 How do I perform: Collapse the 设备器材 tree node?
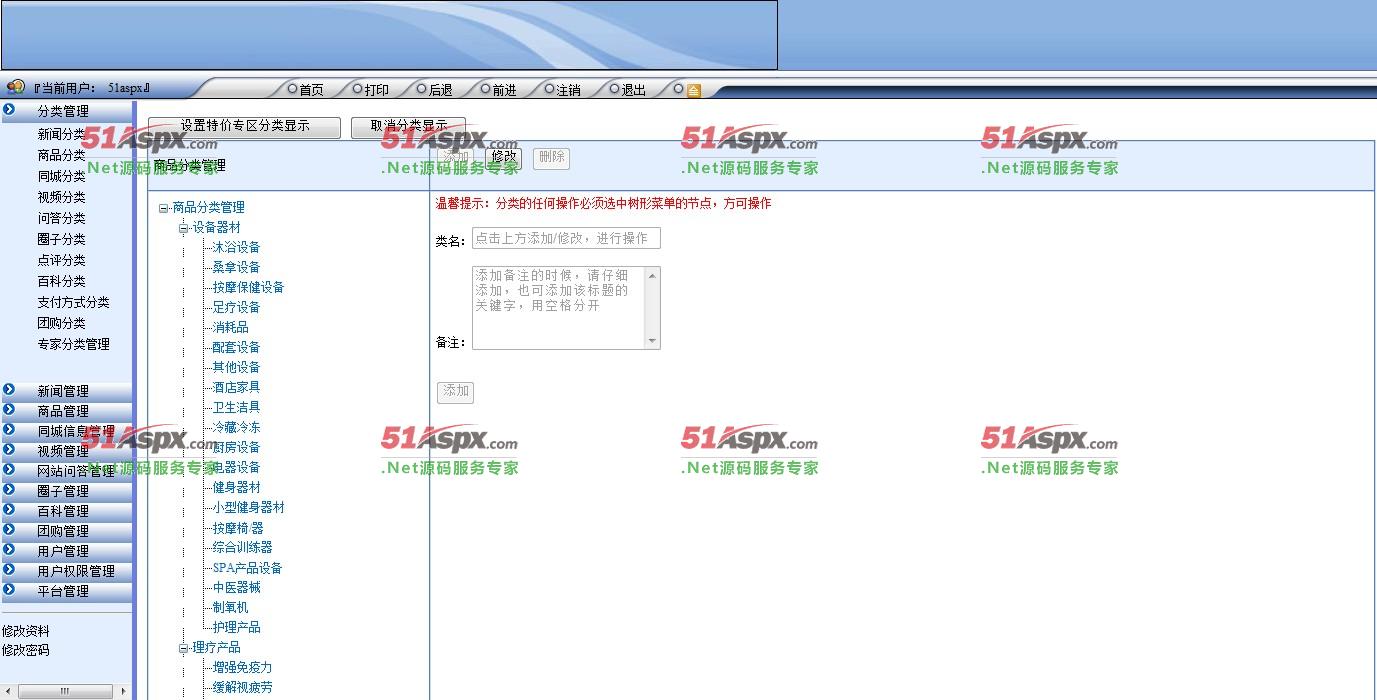[x=184, y=228]
